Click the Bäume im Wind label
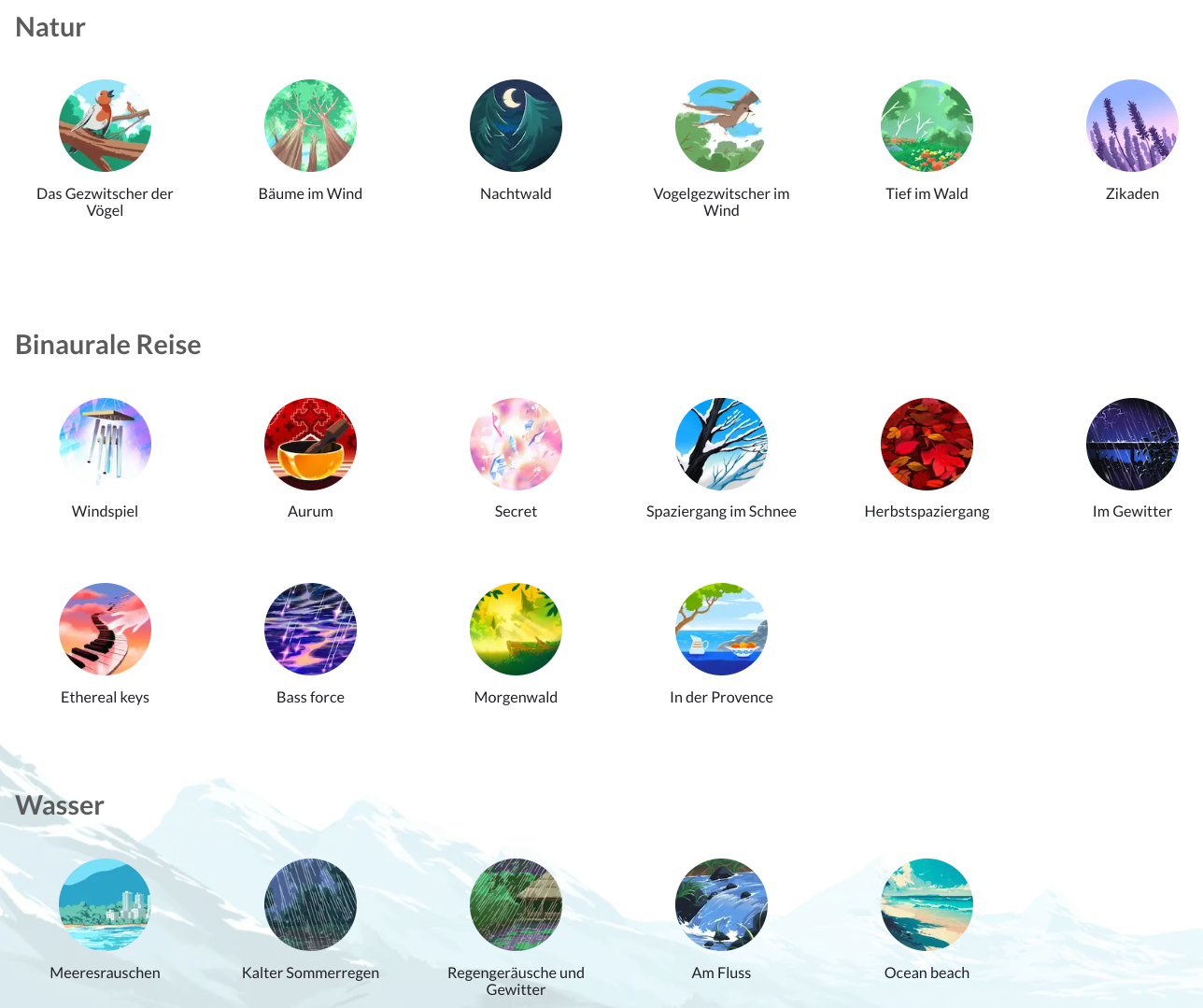Screen dimensions: 1203x1008 310,193
